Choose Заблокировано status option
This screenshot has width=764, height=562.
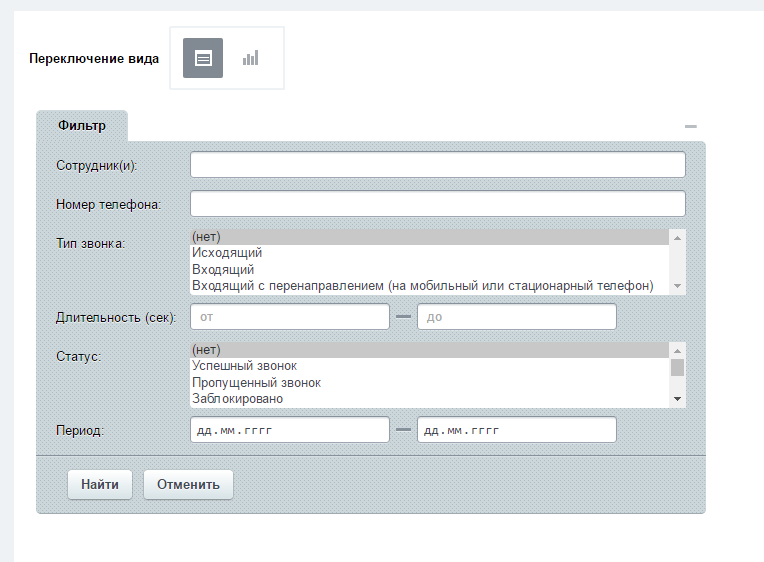pos(237,399)
